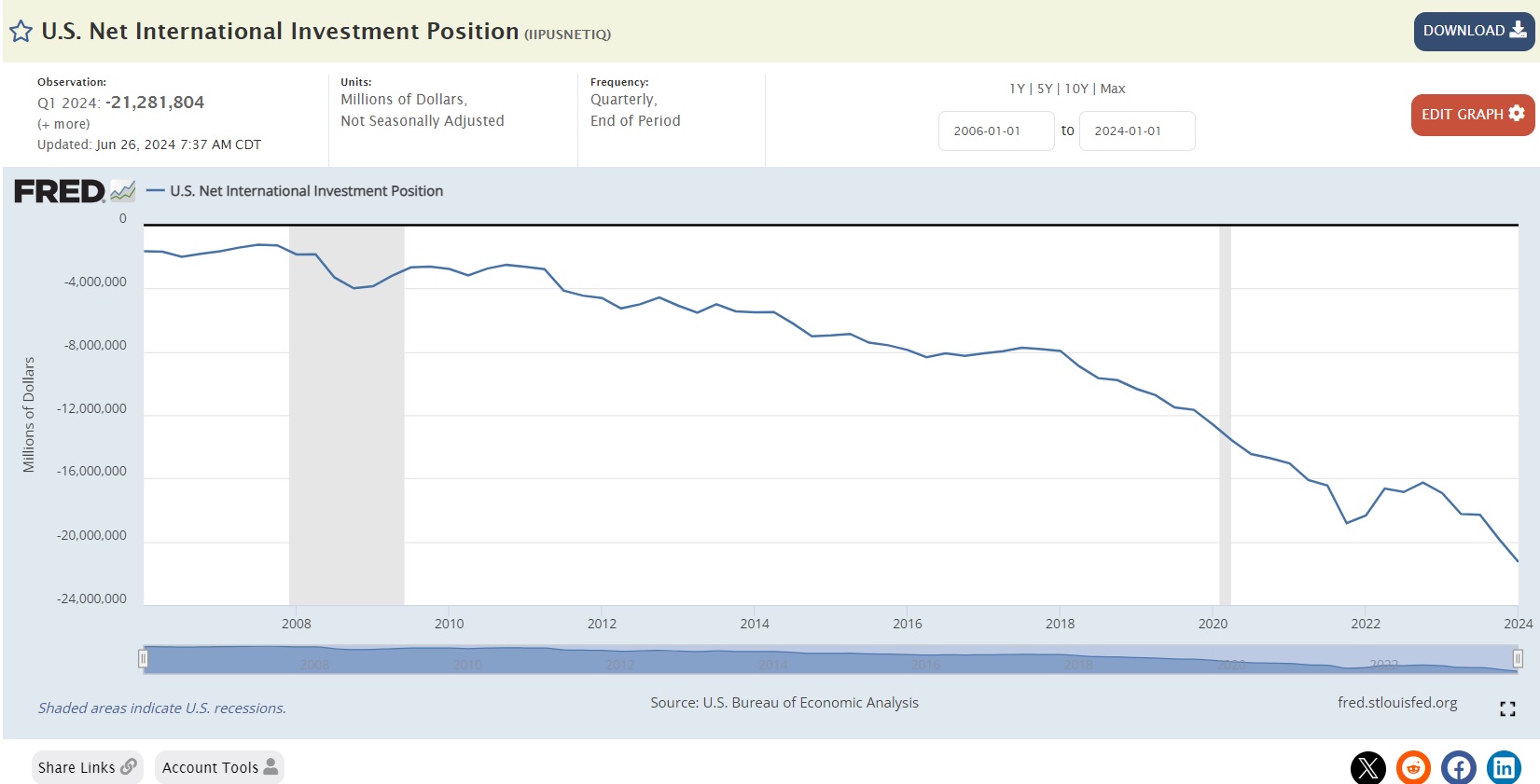Screen dimensions: 1540x784
Task: Add series to favorites with star icon
Action: (x=21, y=32)
